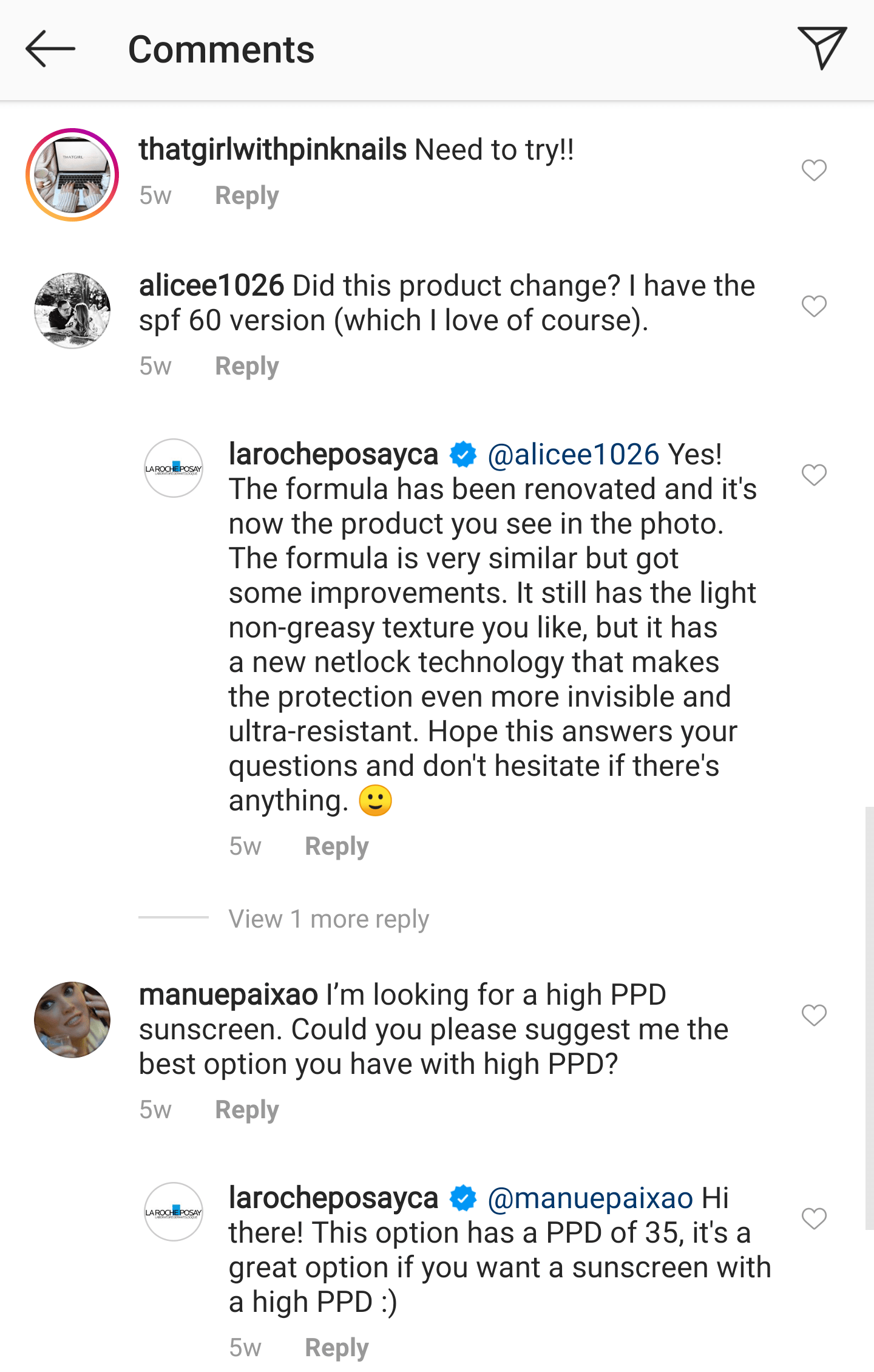Screen dimensions: 874x1372
Task: Reply to larocheposayca's PPD of 35 comment
Action: tap(337, 1348)
